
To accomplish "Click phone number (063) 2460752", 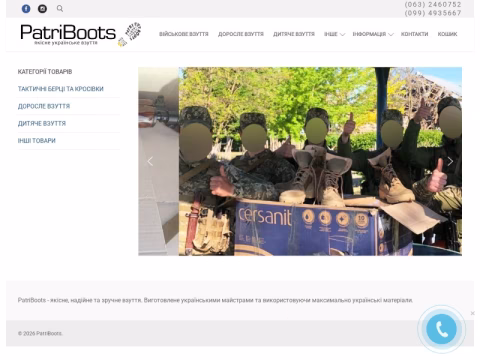I will coord(433,4).
